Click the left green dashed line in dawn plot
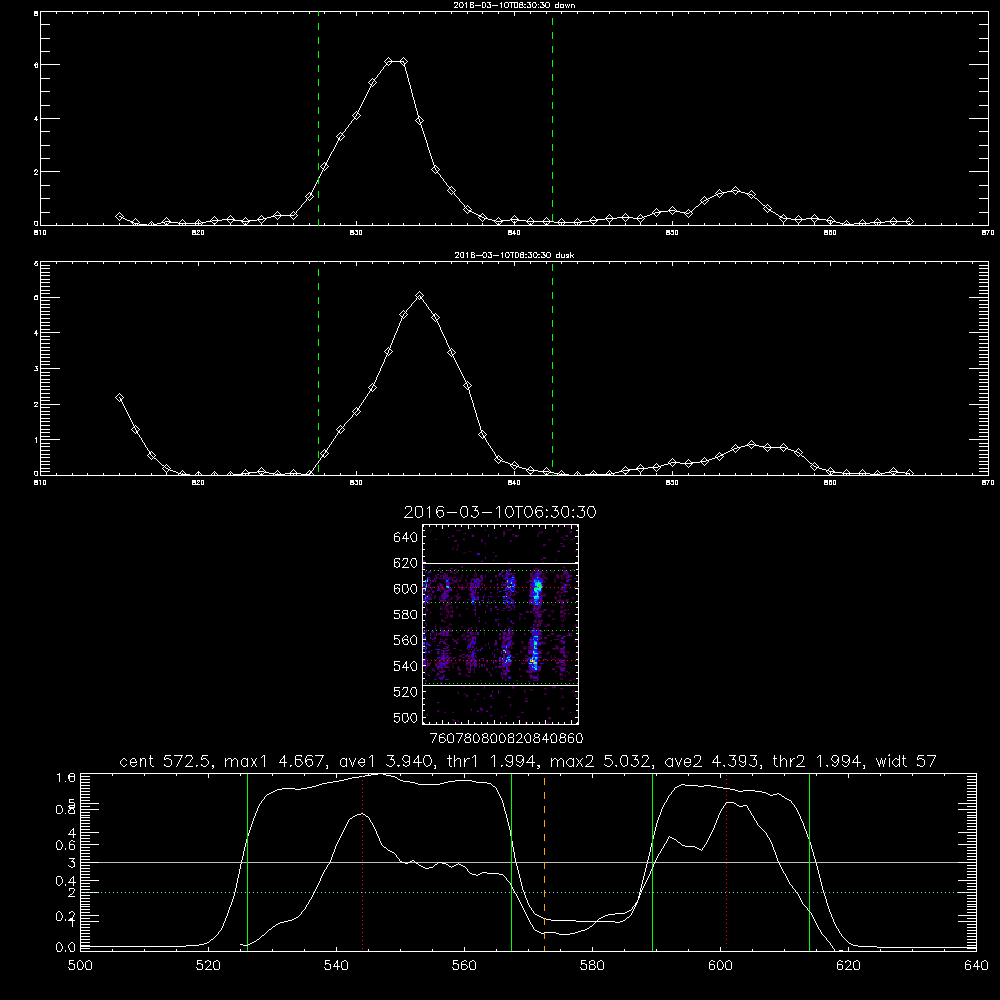 click(318, 119)
